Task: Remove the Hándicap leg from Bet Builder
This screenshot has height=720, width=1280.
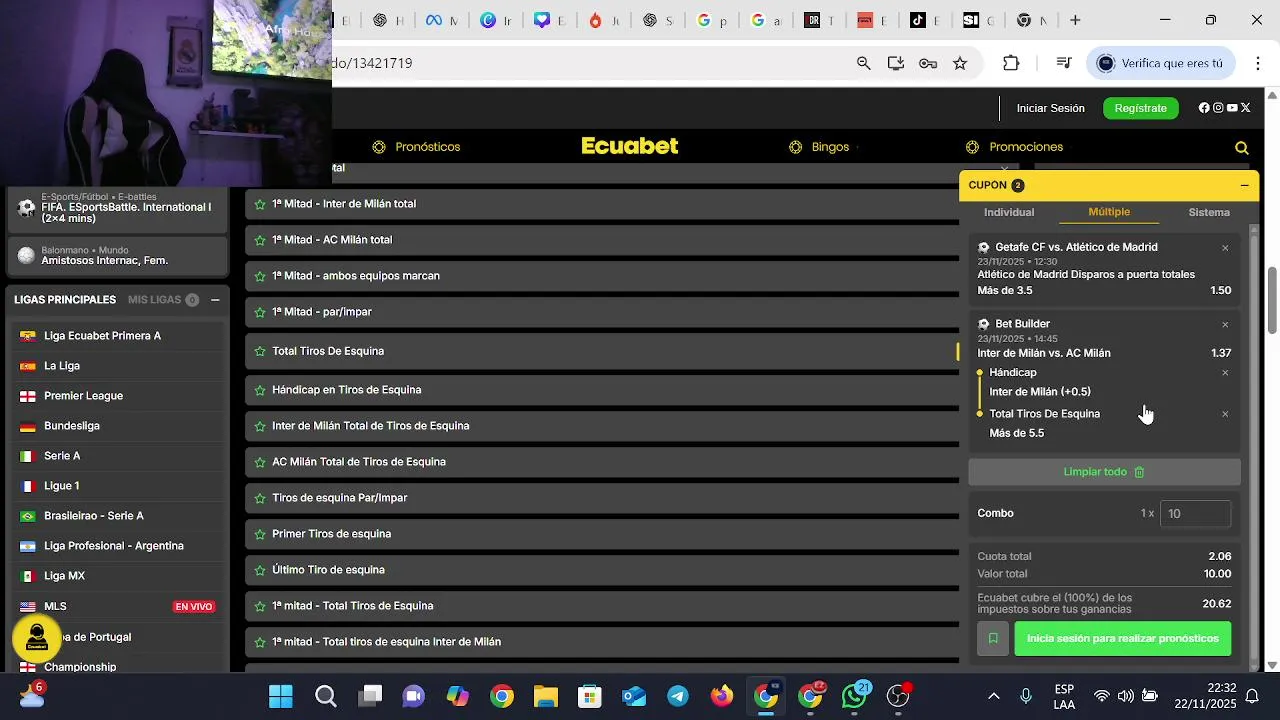Action: click(1225, 373)
